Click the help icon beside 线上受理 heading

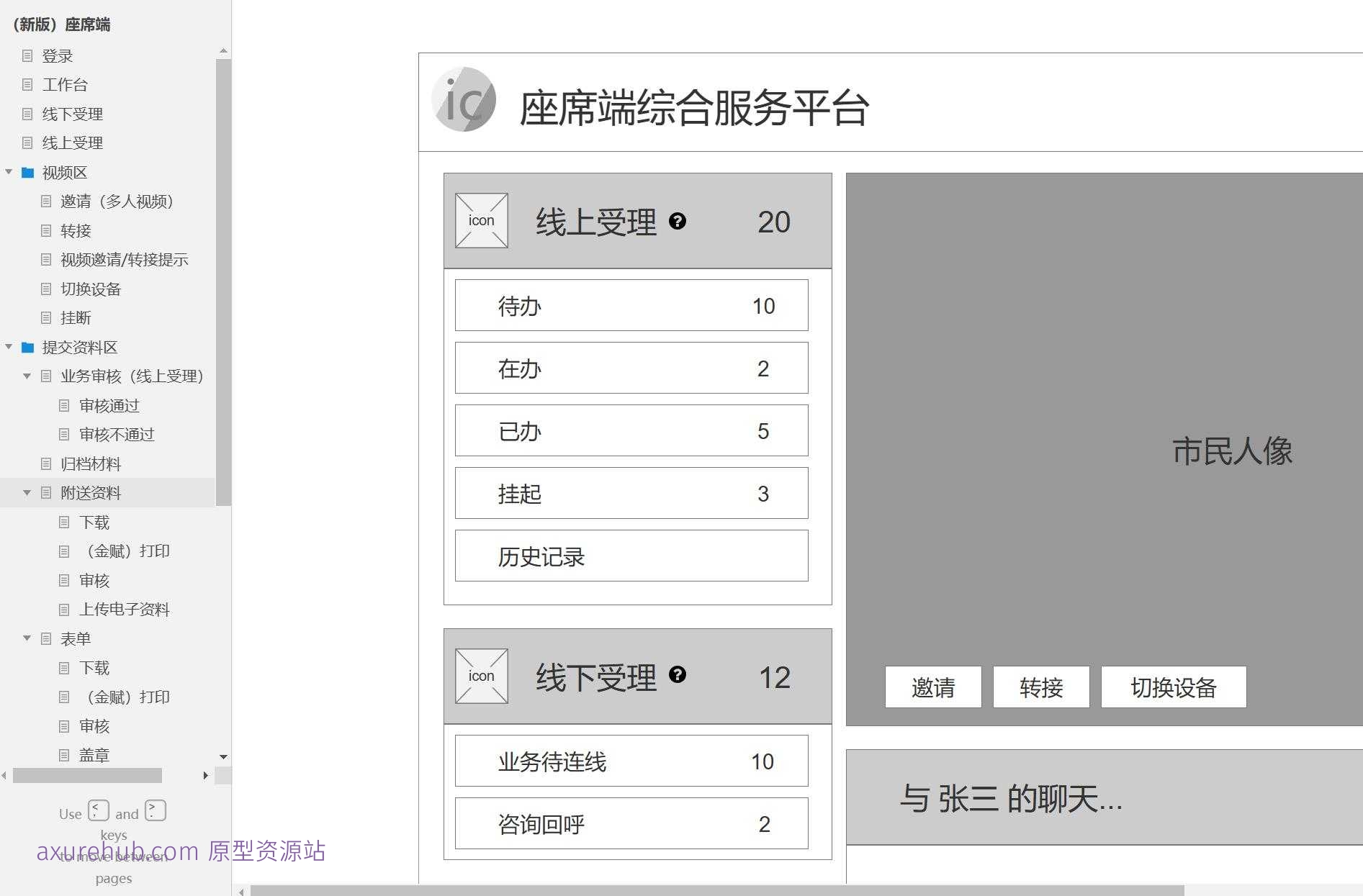click(677, 222)
